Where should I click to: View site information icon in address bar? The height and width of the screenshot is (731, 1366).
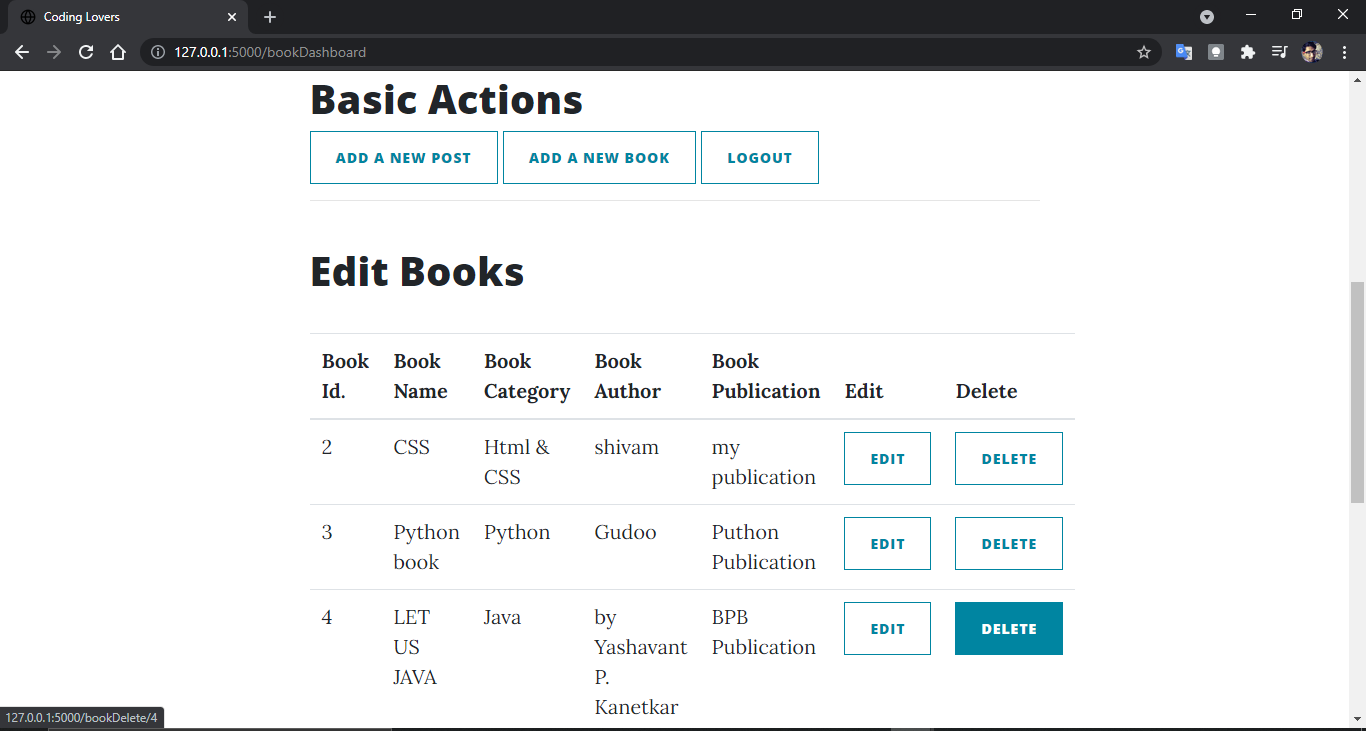point(158,52)
